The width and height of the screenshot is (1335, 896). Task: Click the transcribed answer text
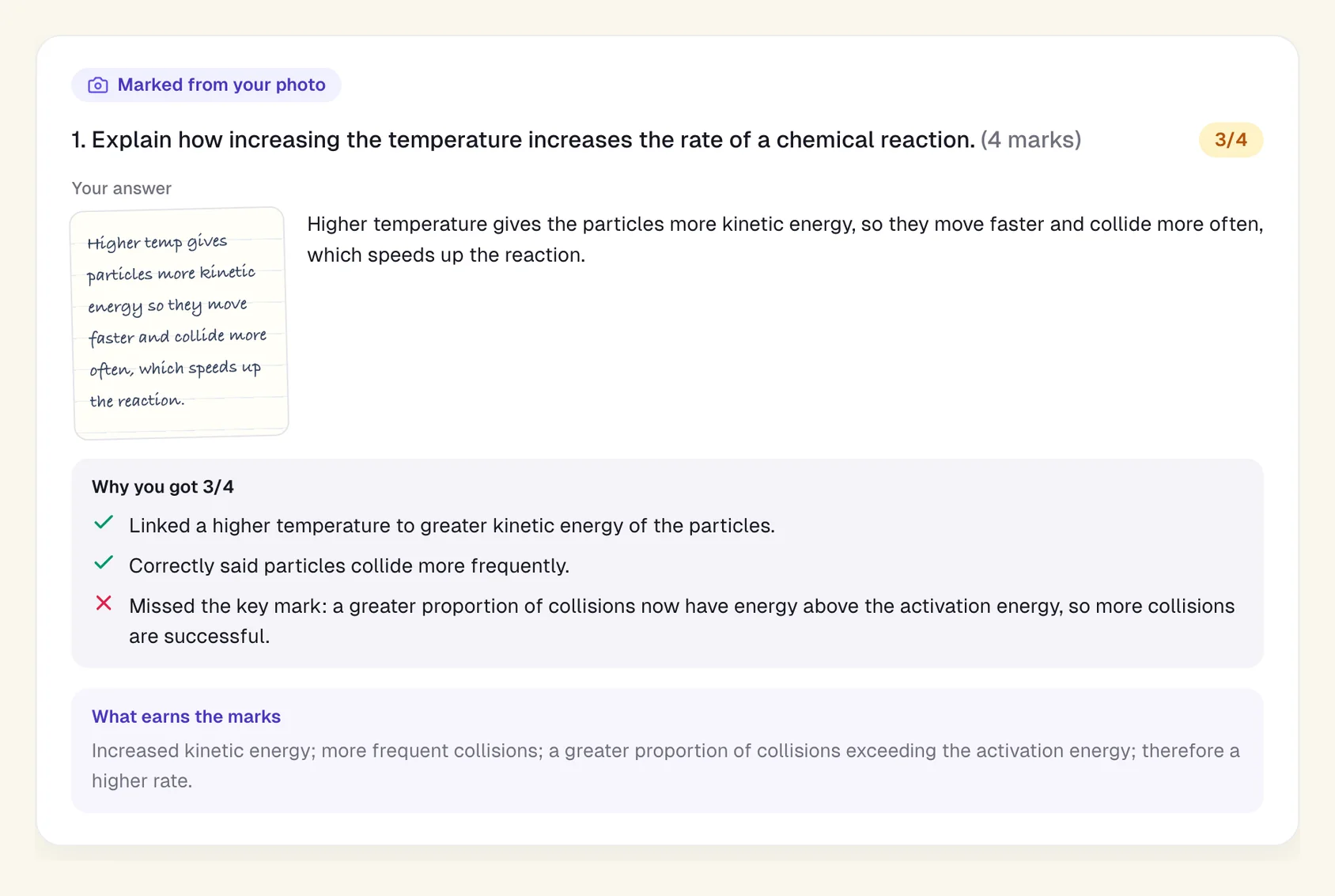pos(785,240)
